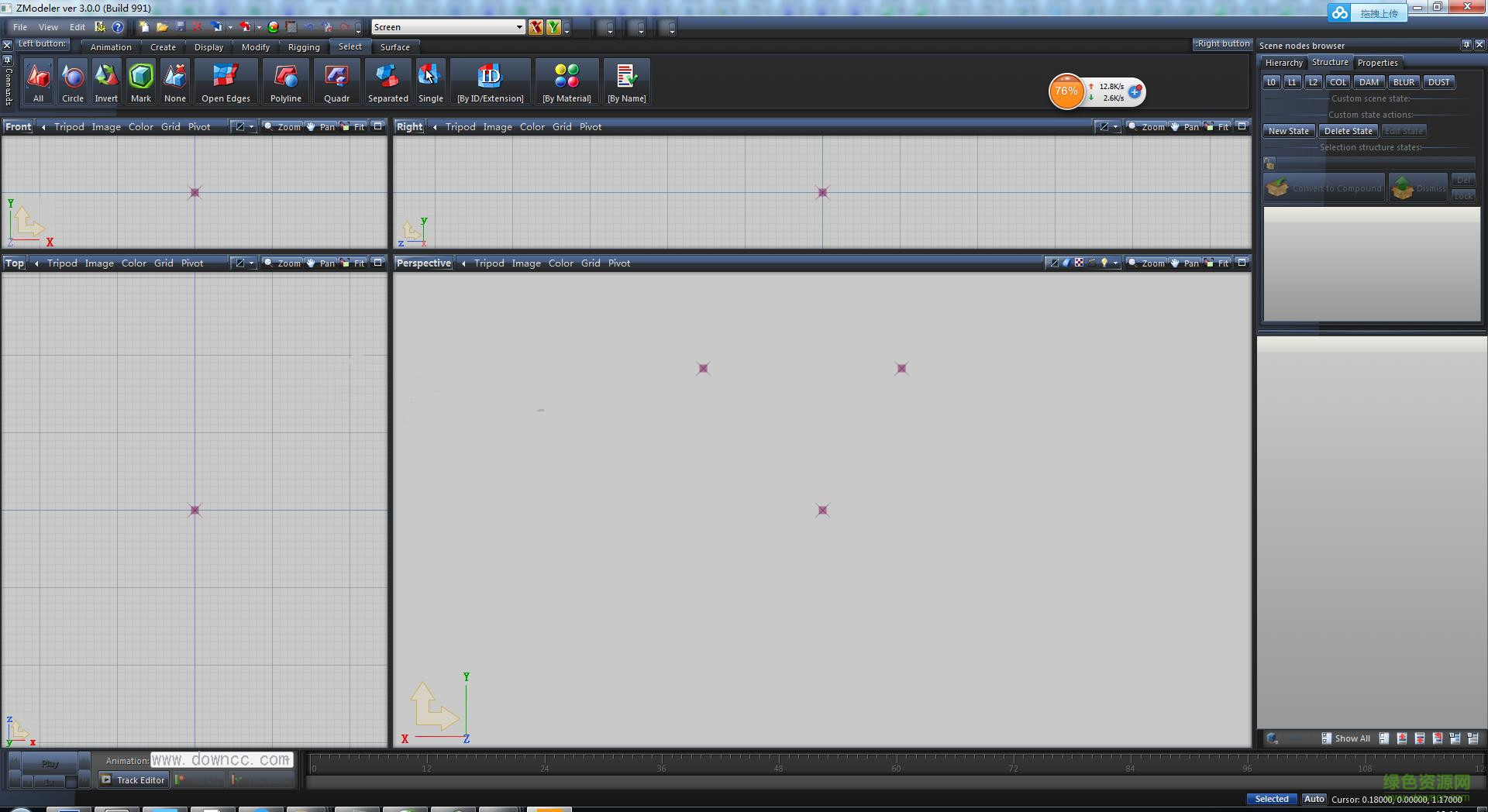This screenshot has width=1488, height=812.
Task: Open the File menu
Action: (20, 27)
